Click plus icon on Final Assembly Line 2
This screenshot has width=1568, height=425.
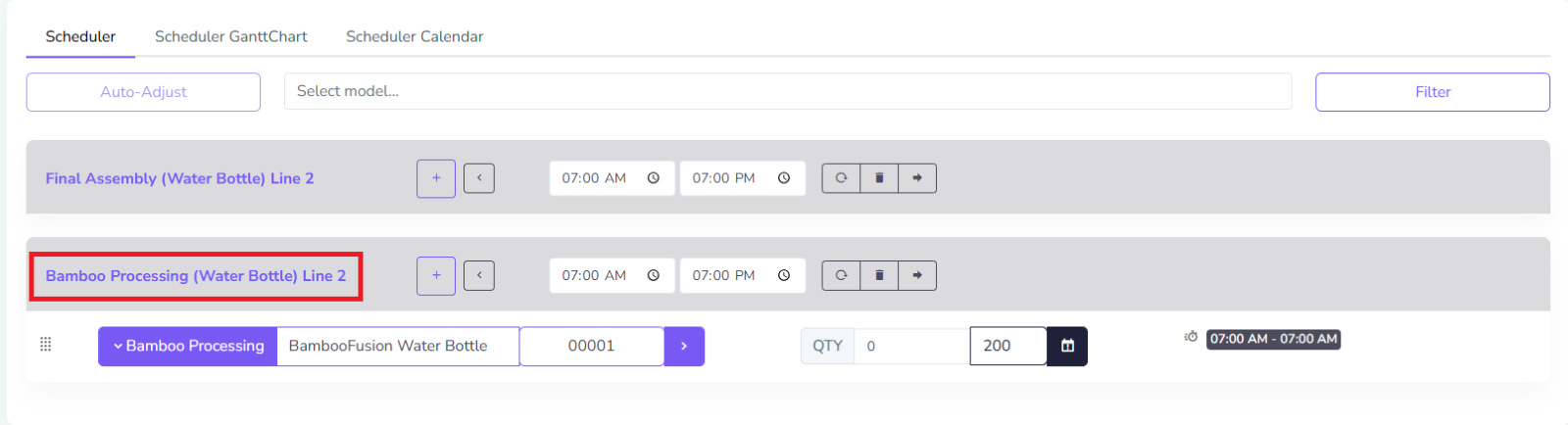click(x=436, y=178)
